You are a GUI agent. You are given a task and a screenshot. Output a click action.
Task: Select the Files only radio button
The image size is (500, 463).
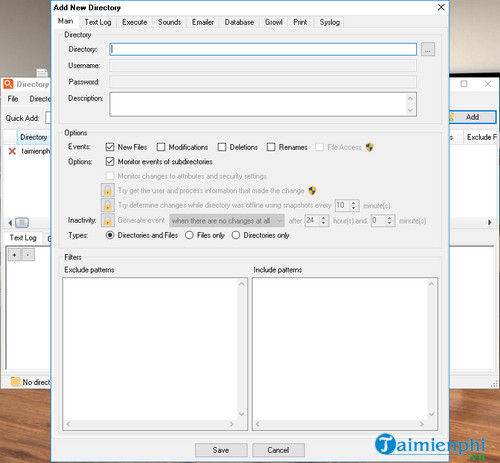189,235
